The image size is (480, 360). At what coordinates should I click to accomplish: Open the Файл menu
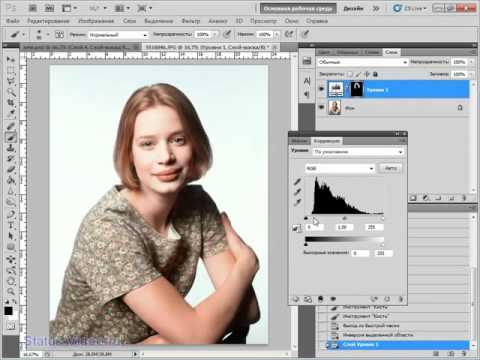coord(13,21)
